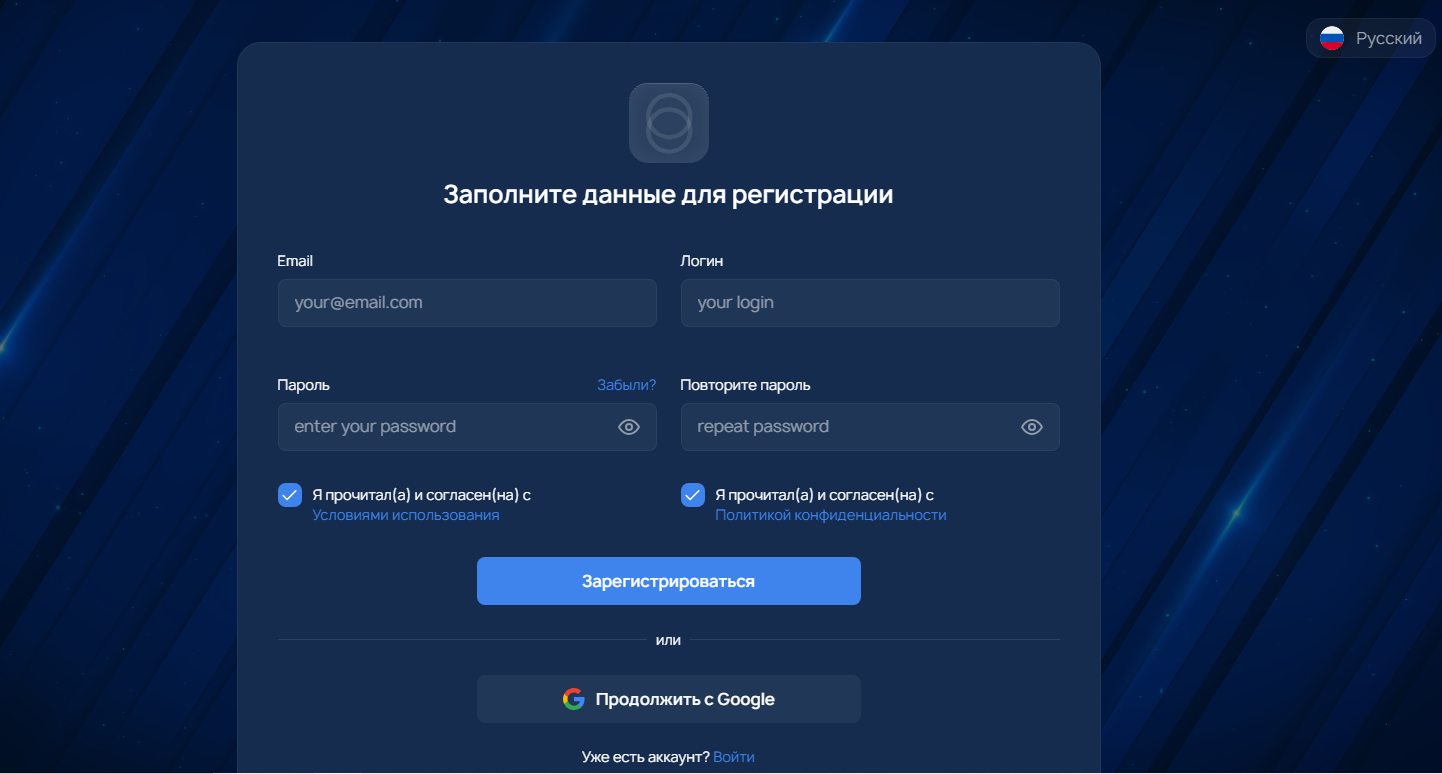Click the Заполните данные для регистрации heading
Viewport: 1442px width, 774px height.
(x=668, y=194)
